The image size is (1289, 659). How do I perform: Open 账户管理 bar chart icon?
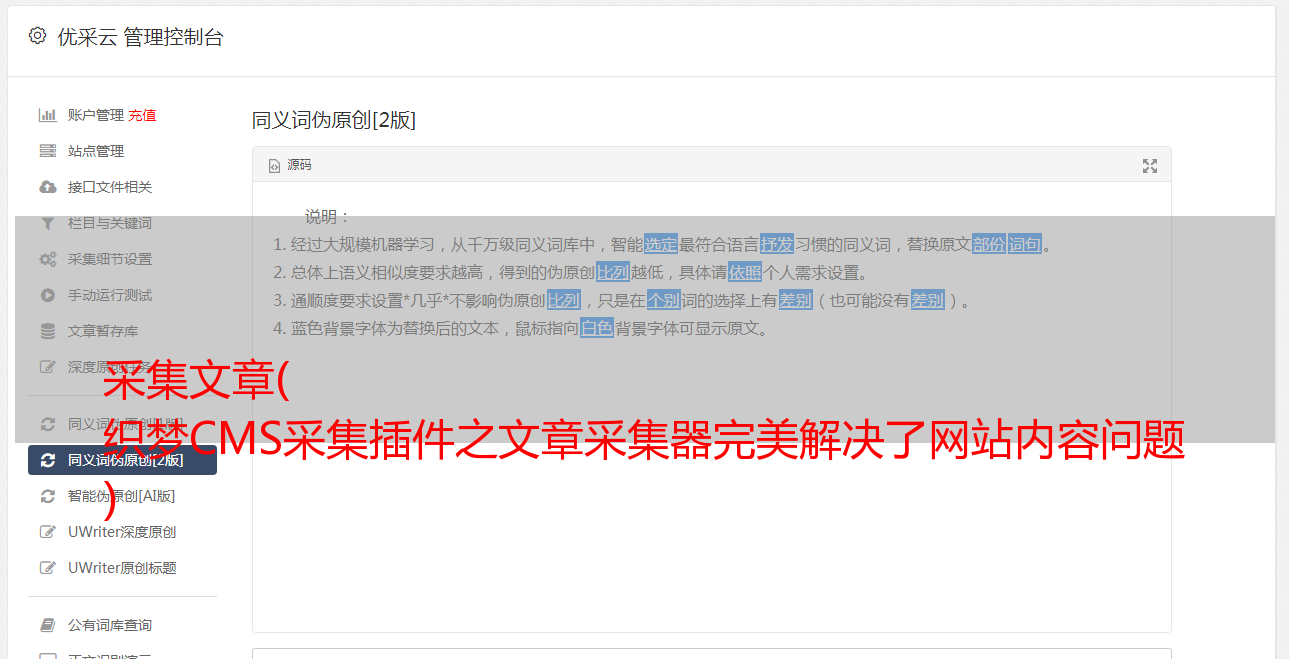pyautogui.click(x=47, y=115)
